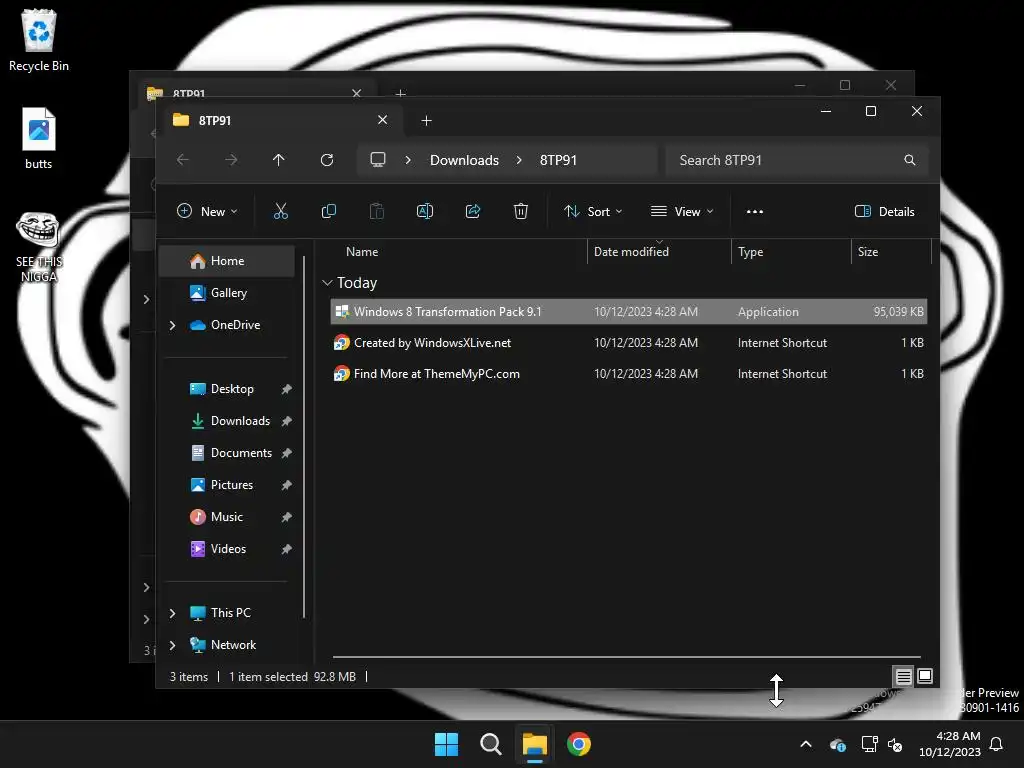Image resolution: width=1024 pixels, height=768 pixels.
Task: Select Find More at ThemeMyPC.com shortcut
Action: (x=629, y=374)
